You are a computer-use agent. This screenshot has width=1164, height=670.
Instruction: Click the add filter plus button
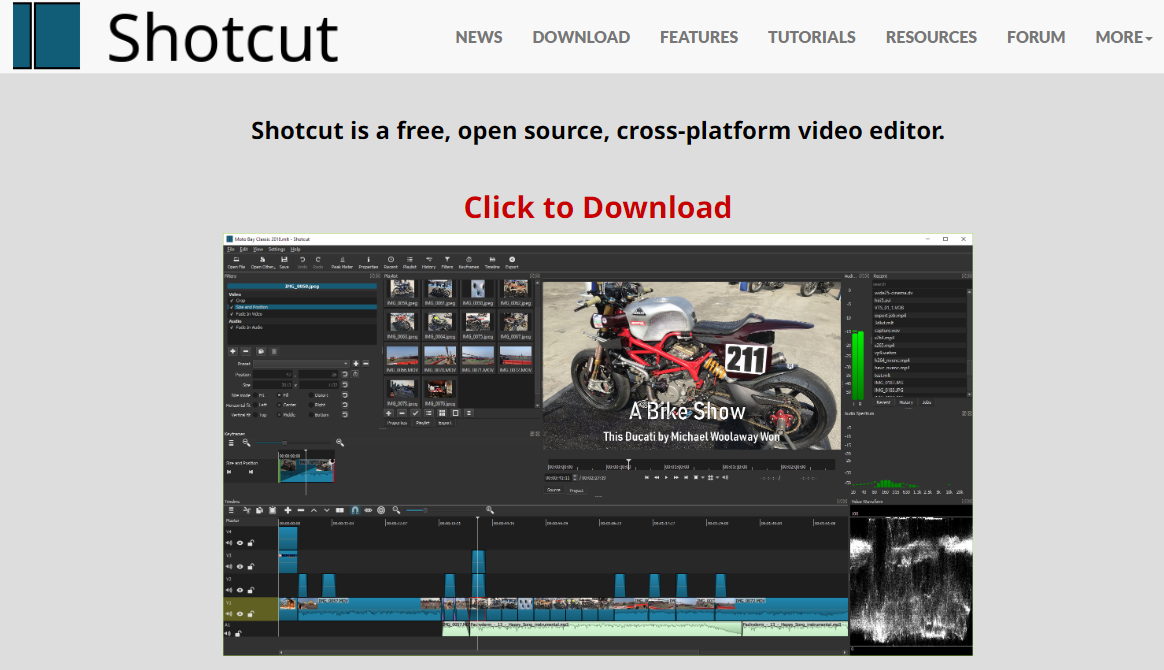coord(232,351)
